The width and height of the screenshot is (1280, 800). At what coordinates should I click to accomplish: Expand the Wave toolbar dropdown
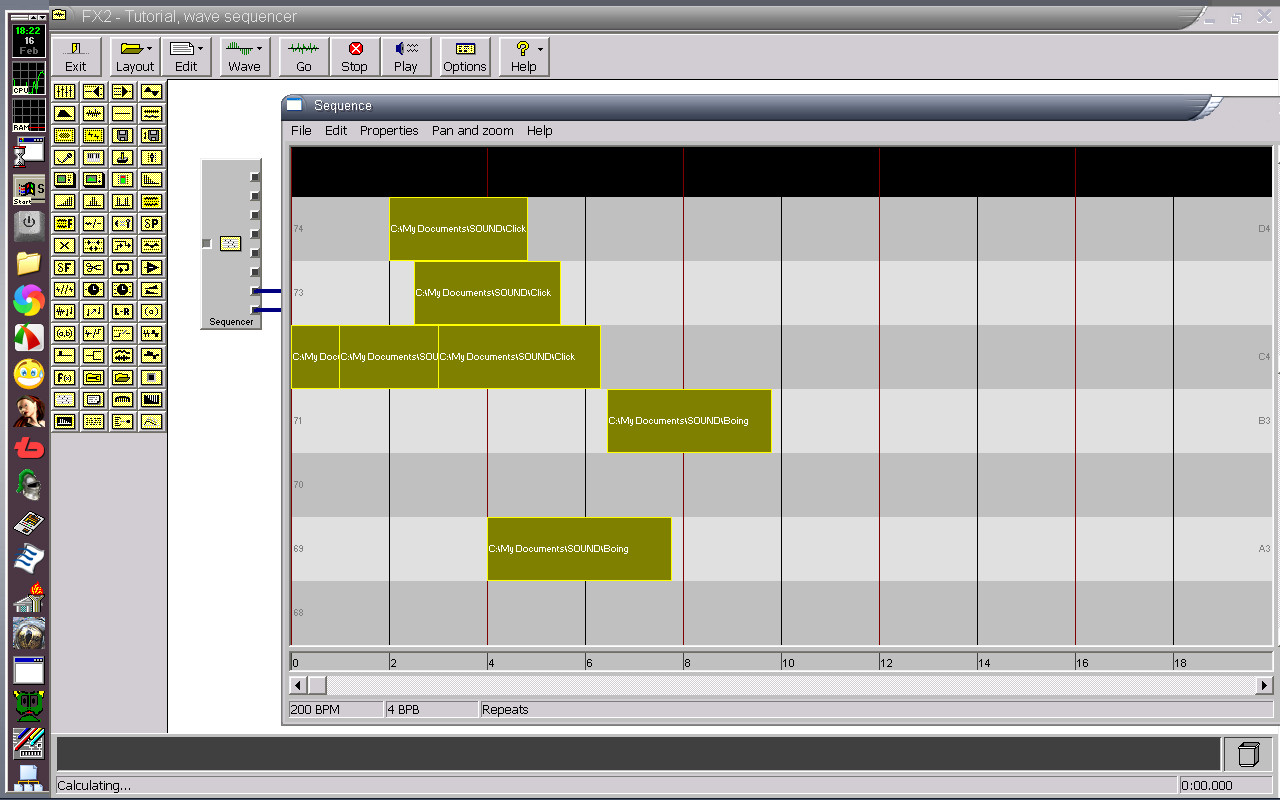tap(244, 57)
